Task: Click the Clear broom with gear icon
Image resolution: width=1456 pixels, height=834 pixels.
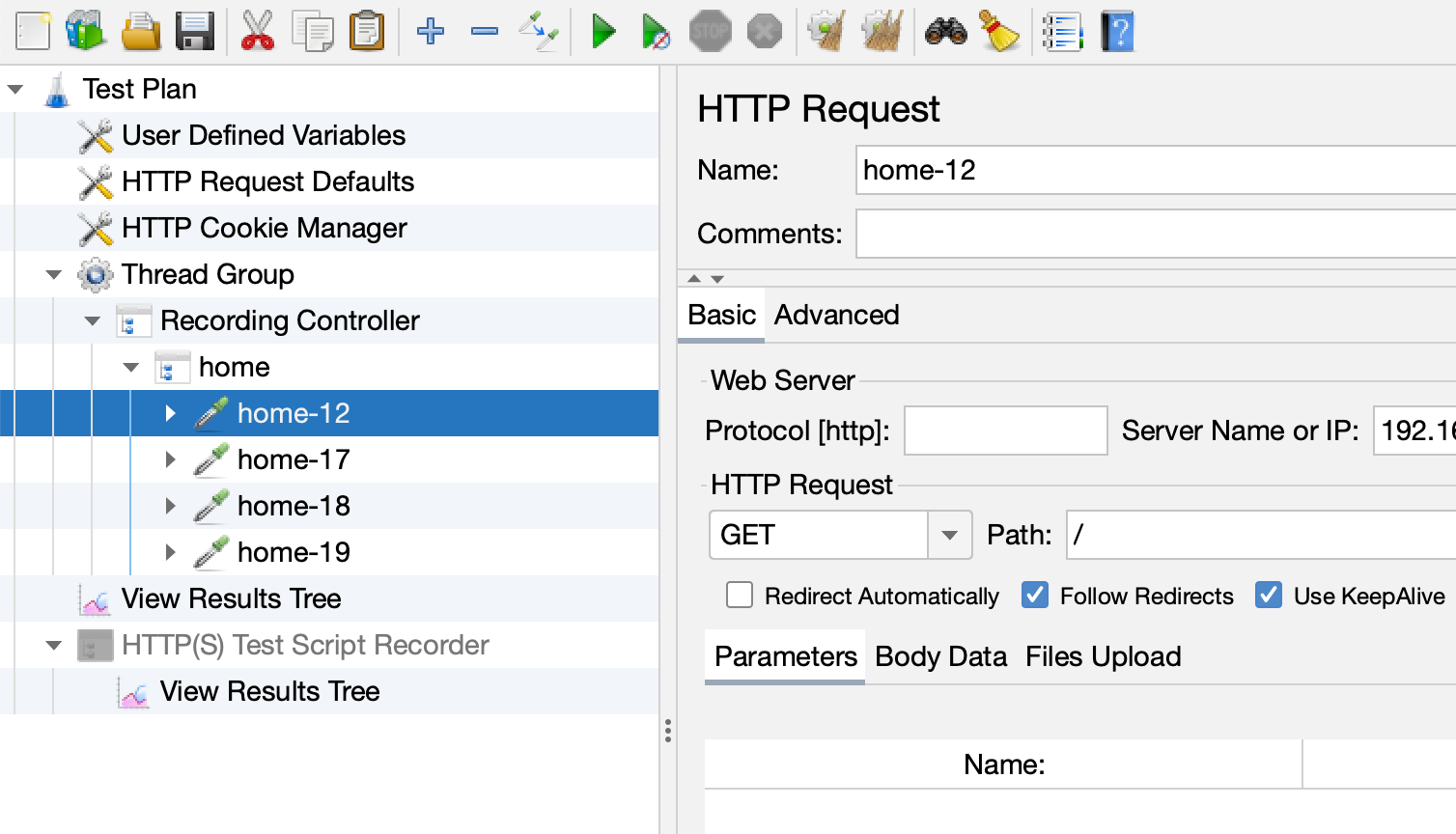Action: pyautogui.click(x=826, y=31)
